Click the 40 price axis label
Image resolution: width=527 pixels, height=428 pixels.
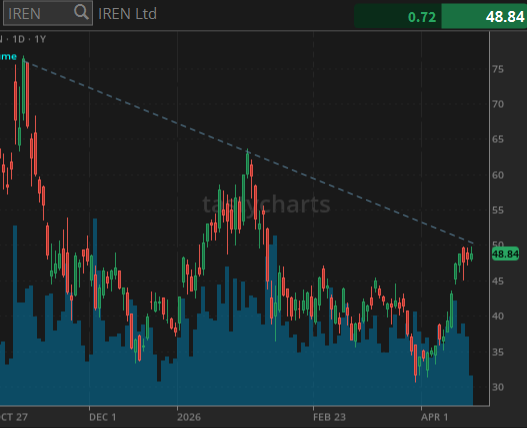pos(498,316)
